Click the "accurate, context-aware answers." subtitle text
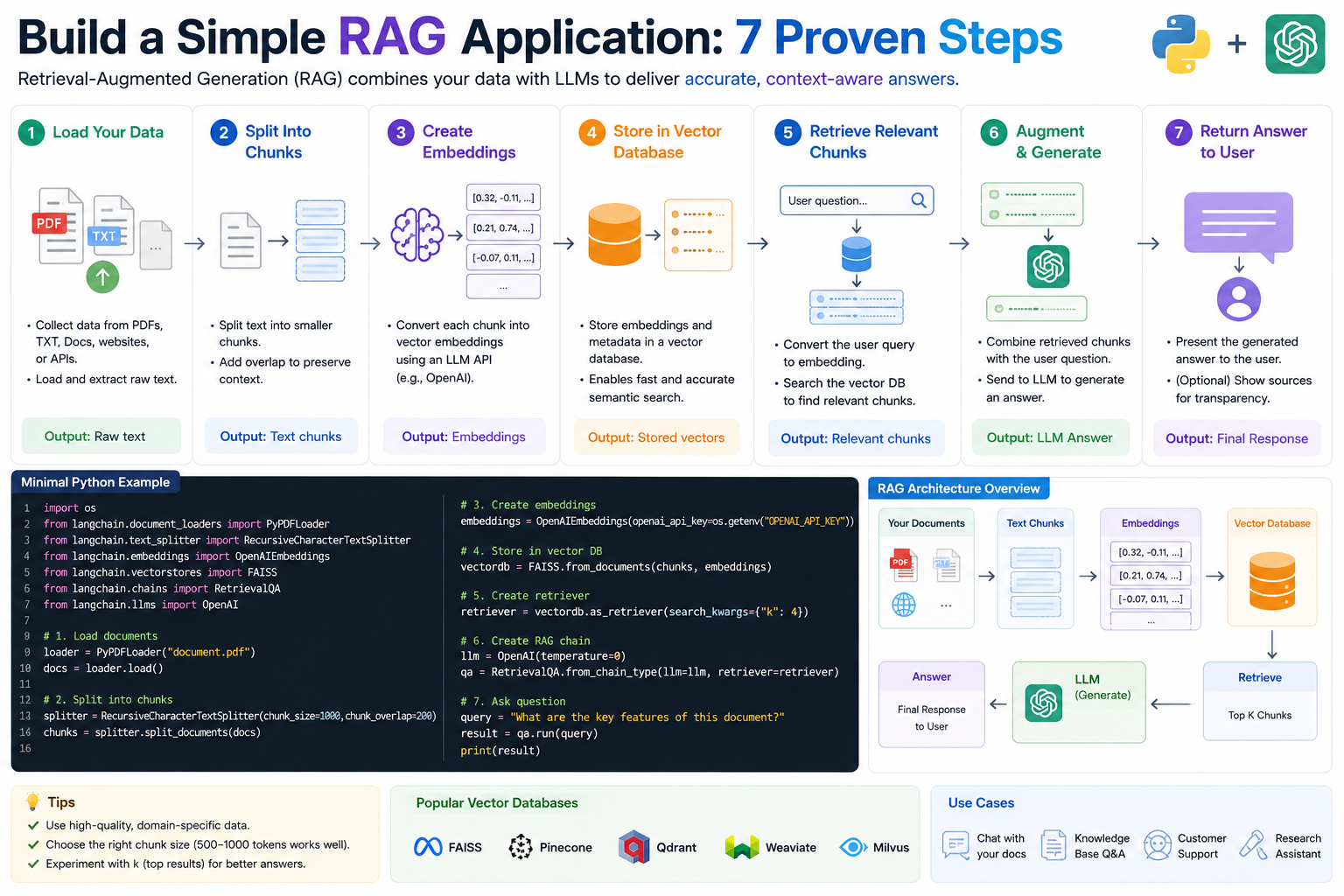 [x=822, y=79]
